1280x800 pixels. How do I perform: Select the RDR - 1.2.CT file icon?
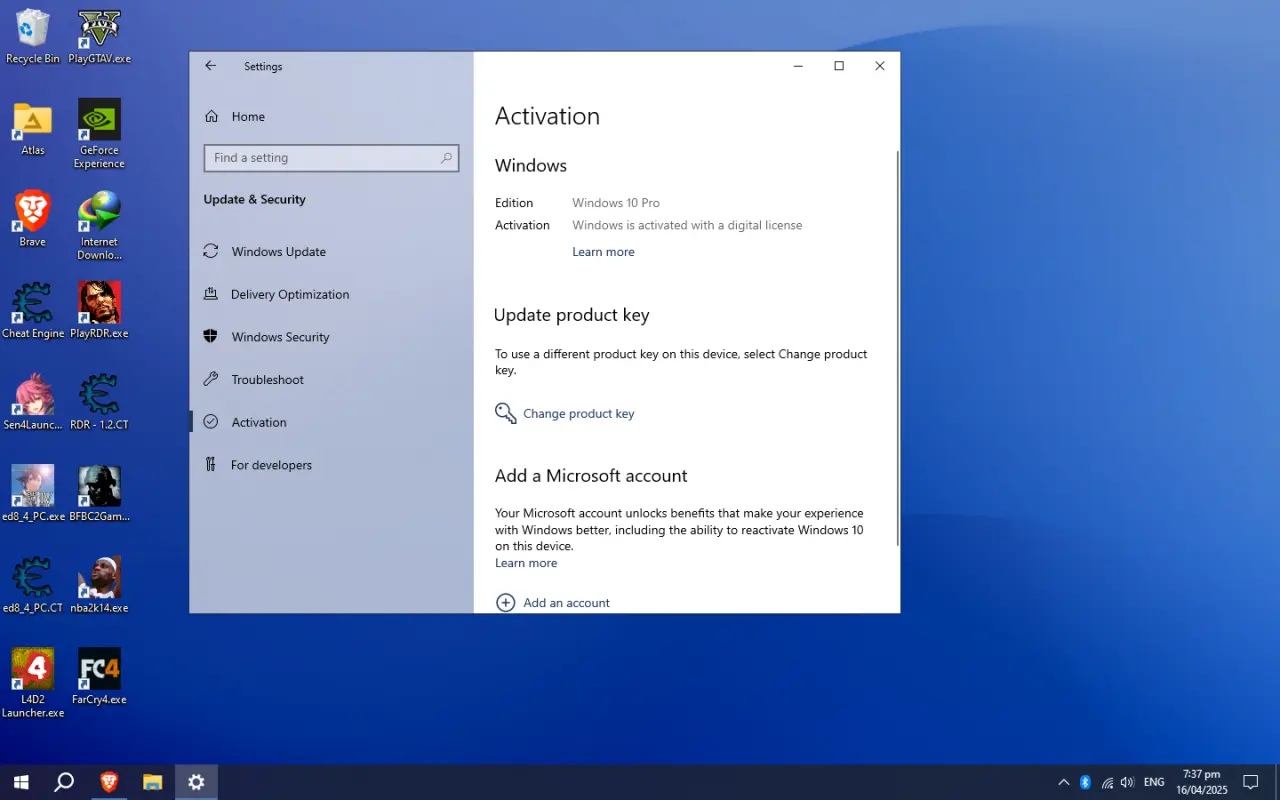[99, 402]
